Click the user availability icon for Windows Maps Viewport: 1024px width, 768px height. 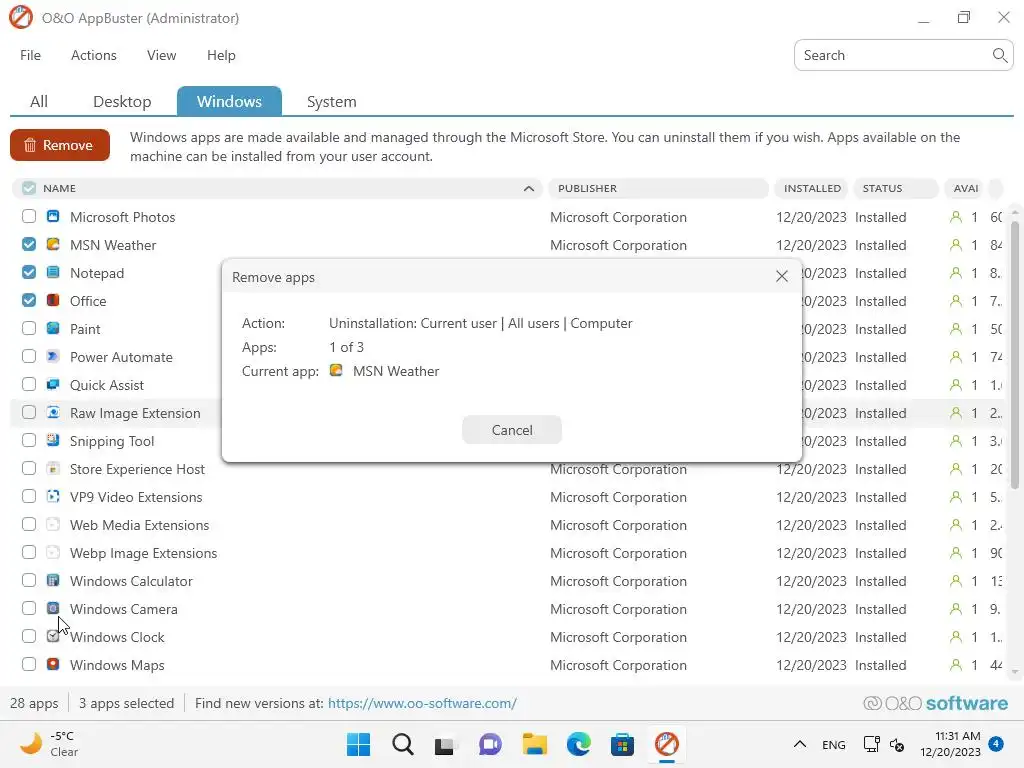(955, 665)
